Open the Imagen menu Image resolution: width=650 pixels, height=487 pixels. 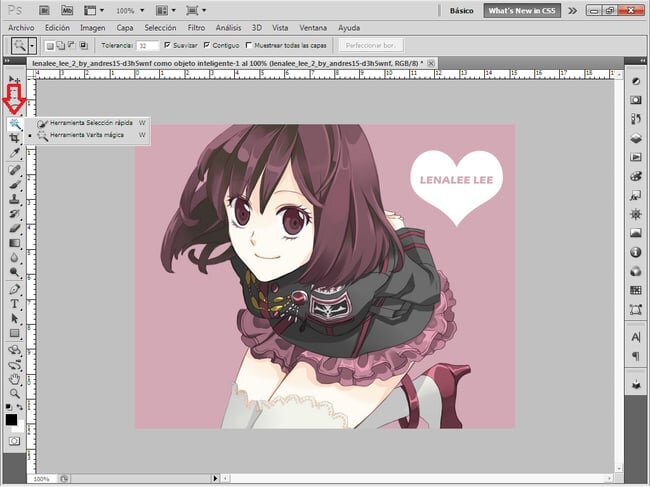(x=92, y=28)
